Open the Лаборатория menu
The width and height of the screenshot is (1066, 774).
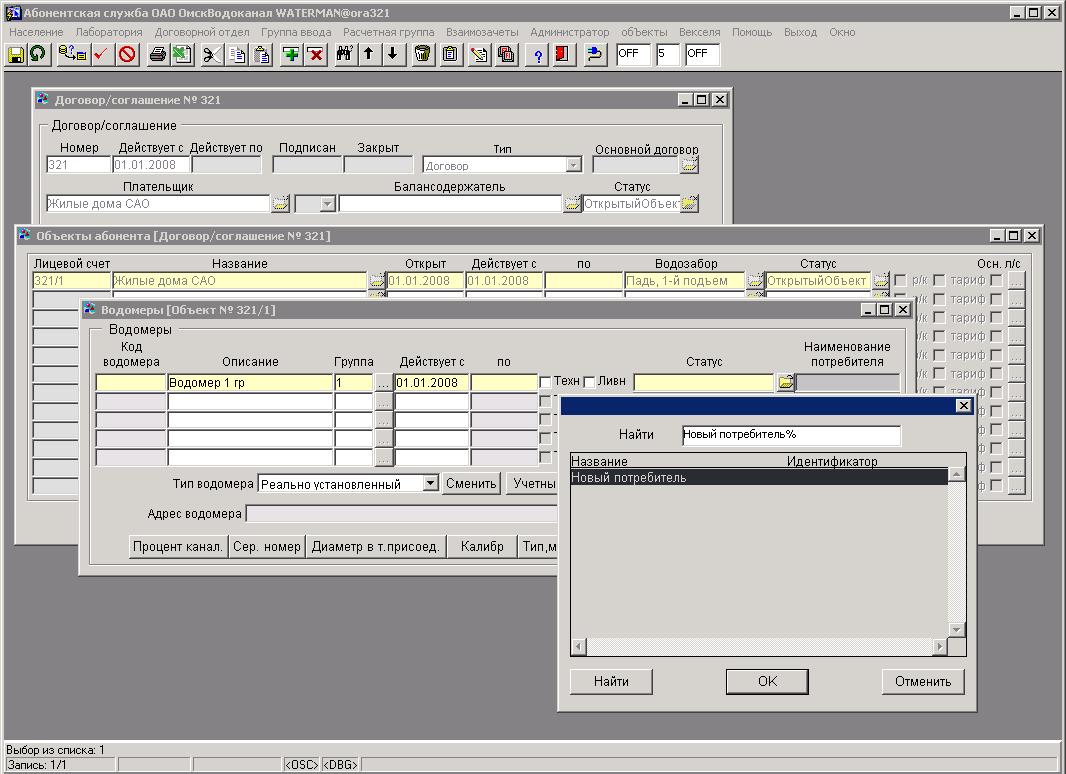tap(109, 32)
